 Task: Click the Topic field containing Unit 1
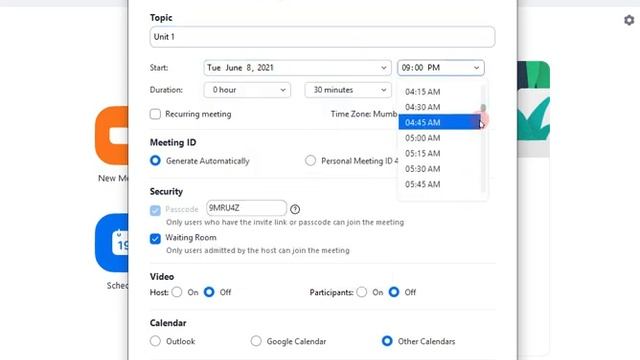pyautogui.click(x=322, y=37)
